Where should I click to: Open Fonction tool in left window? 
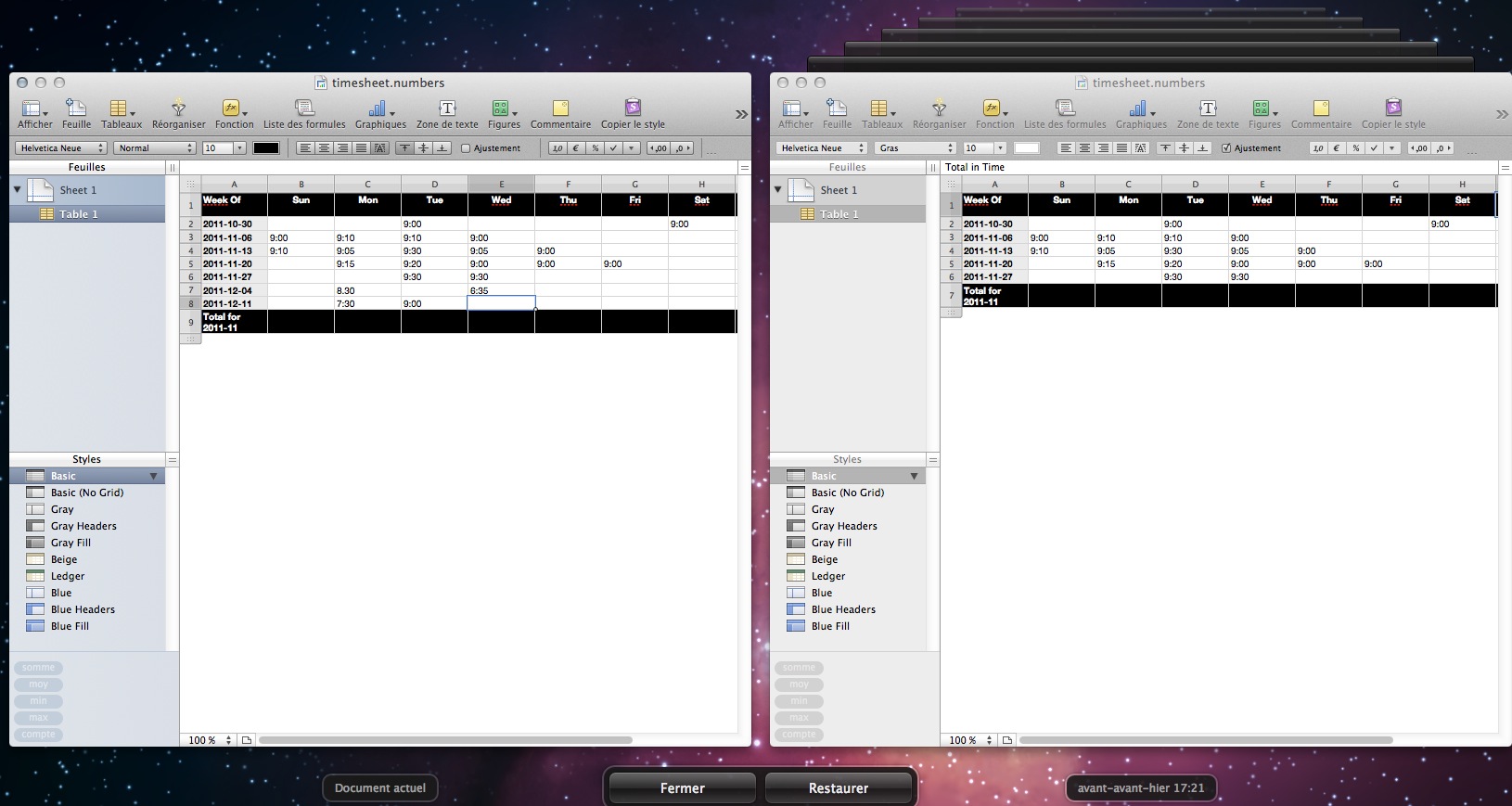click(234, 114)
